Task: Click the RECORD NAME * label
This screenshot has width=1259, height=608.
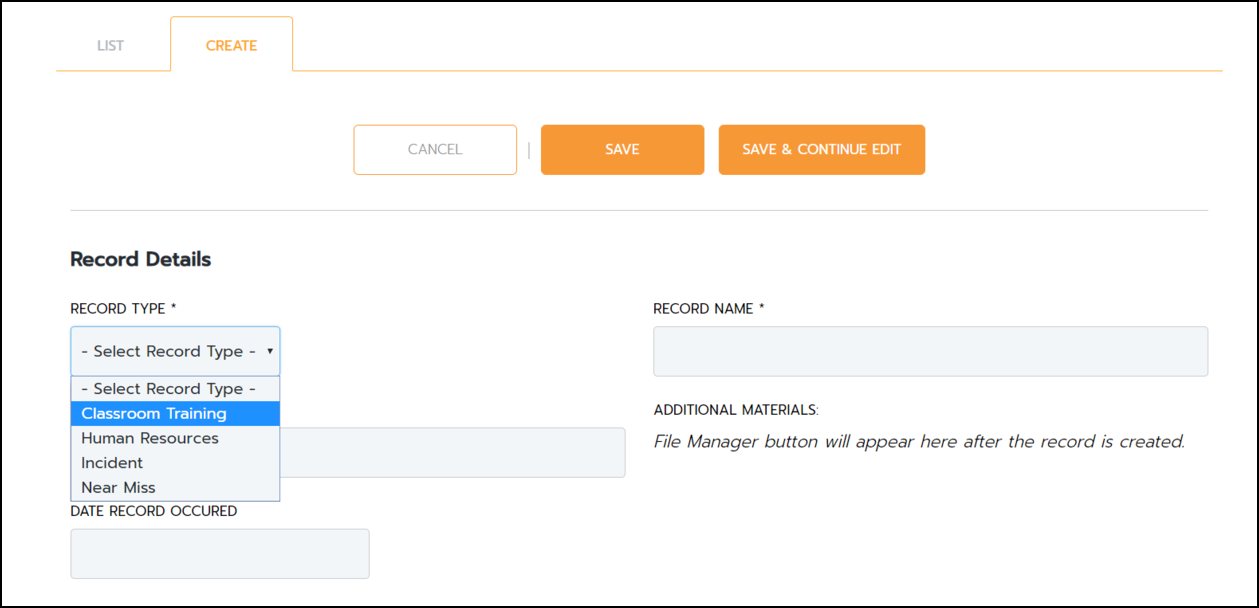Action: pos(709,309)
